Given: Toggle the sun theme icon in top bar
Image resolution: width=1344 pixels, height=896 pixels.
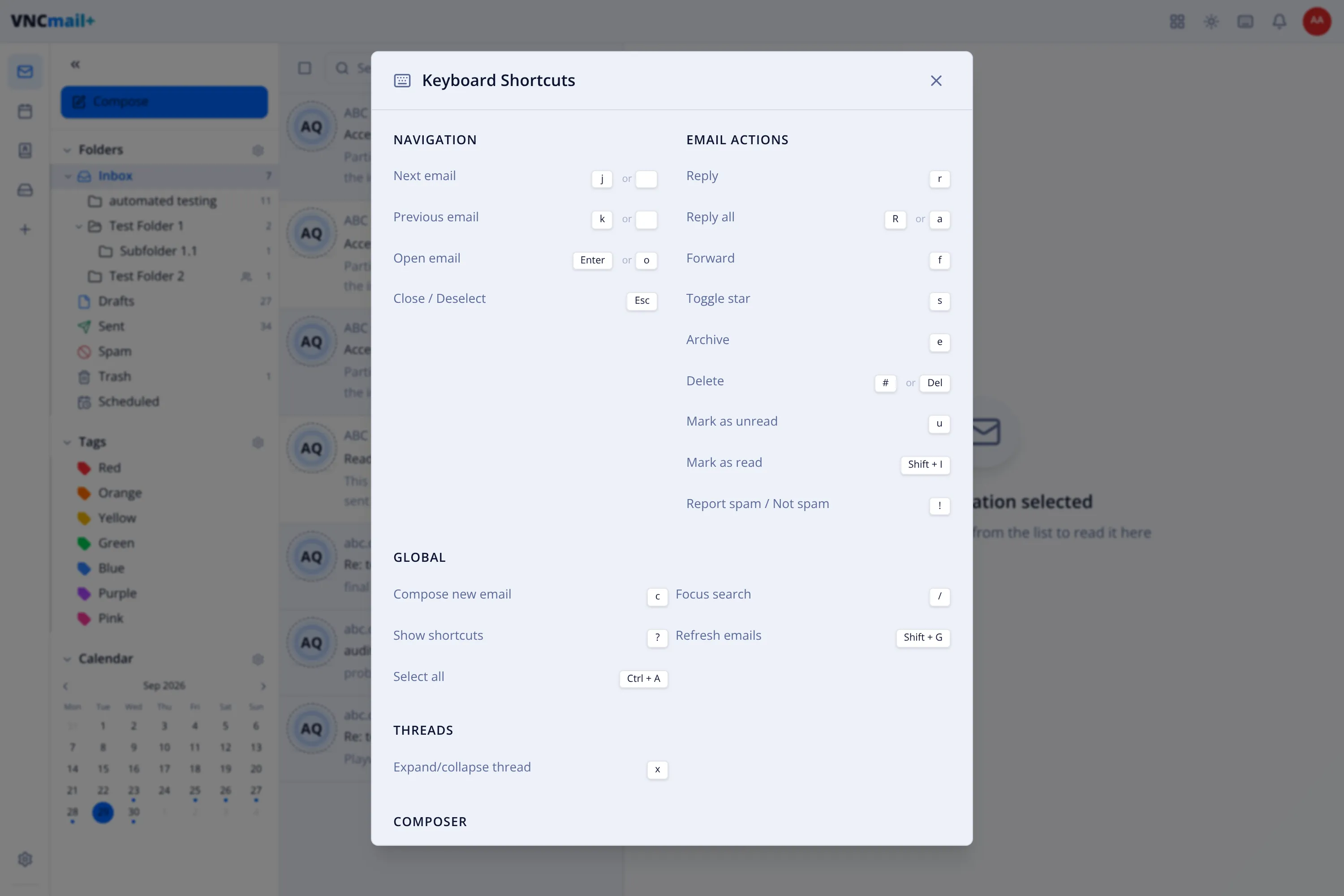Looking at the screenshot, I should point(1211,22).
